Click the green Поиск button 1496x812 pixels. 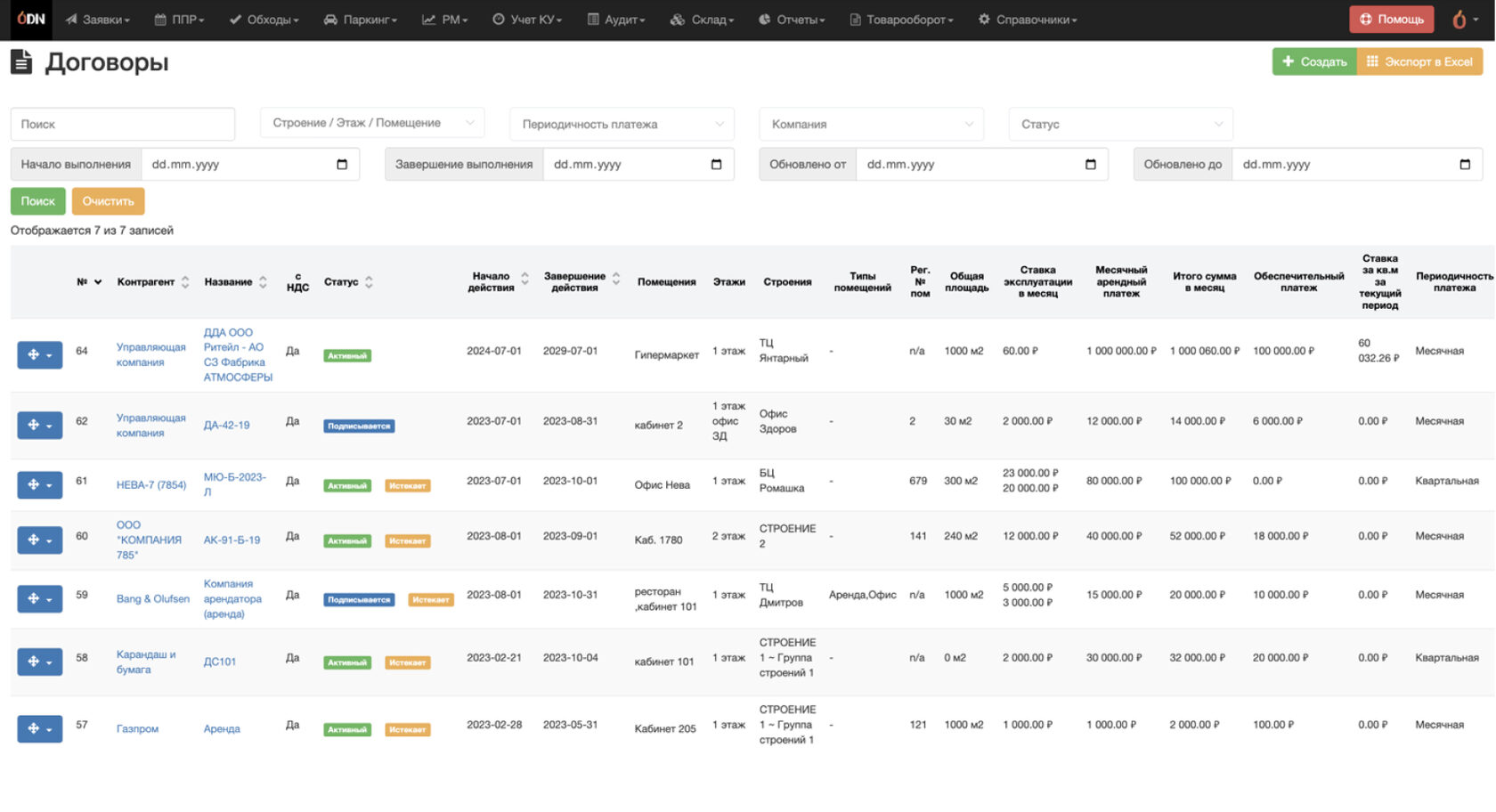(x=37, y=201)
